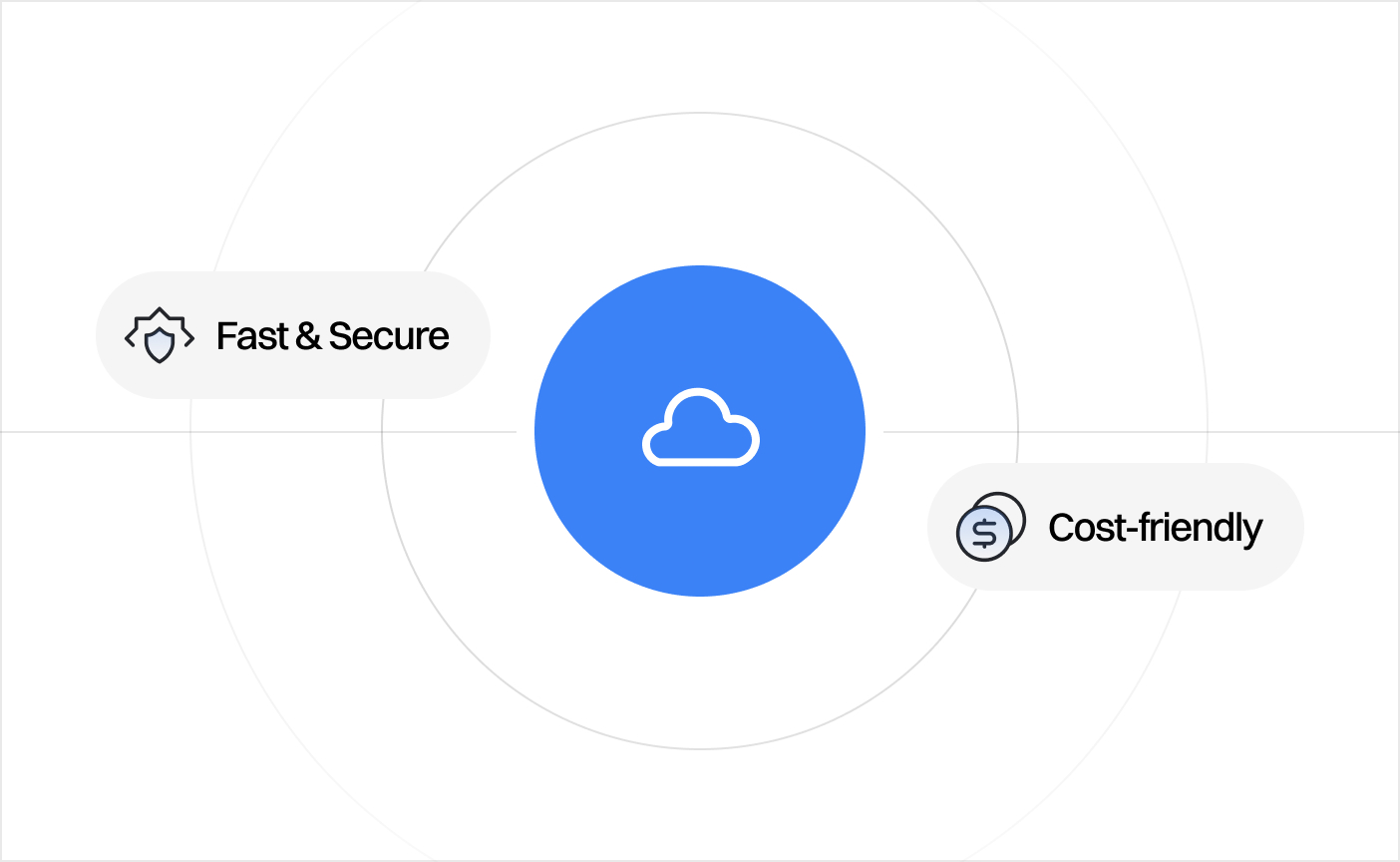This screenshot has width=1400, height=862.
Task: Click the left chevron beside the shield
Action: [x=130, y=338]
